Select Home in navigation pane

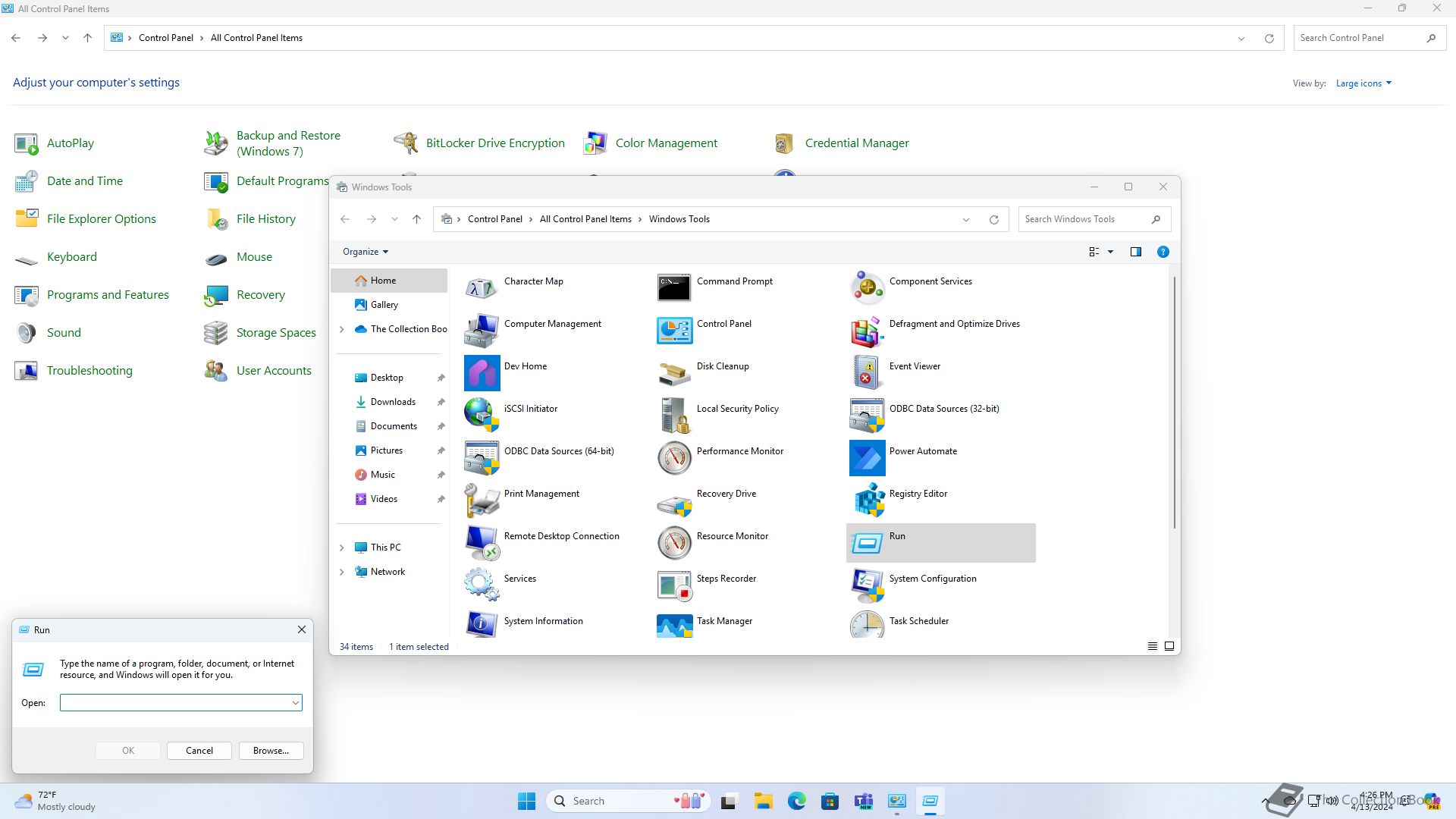click(390, 281)
